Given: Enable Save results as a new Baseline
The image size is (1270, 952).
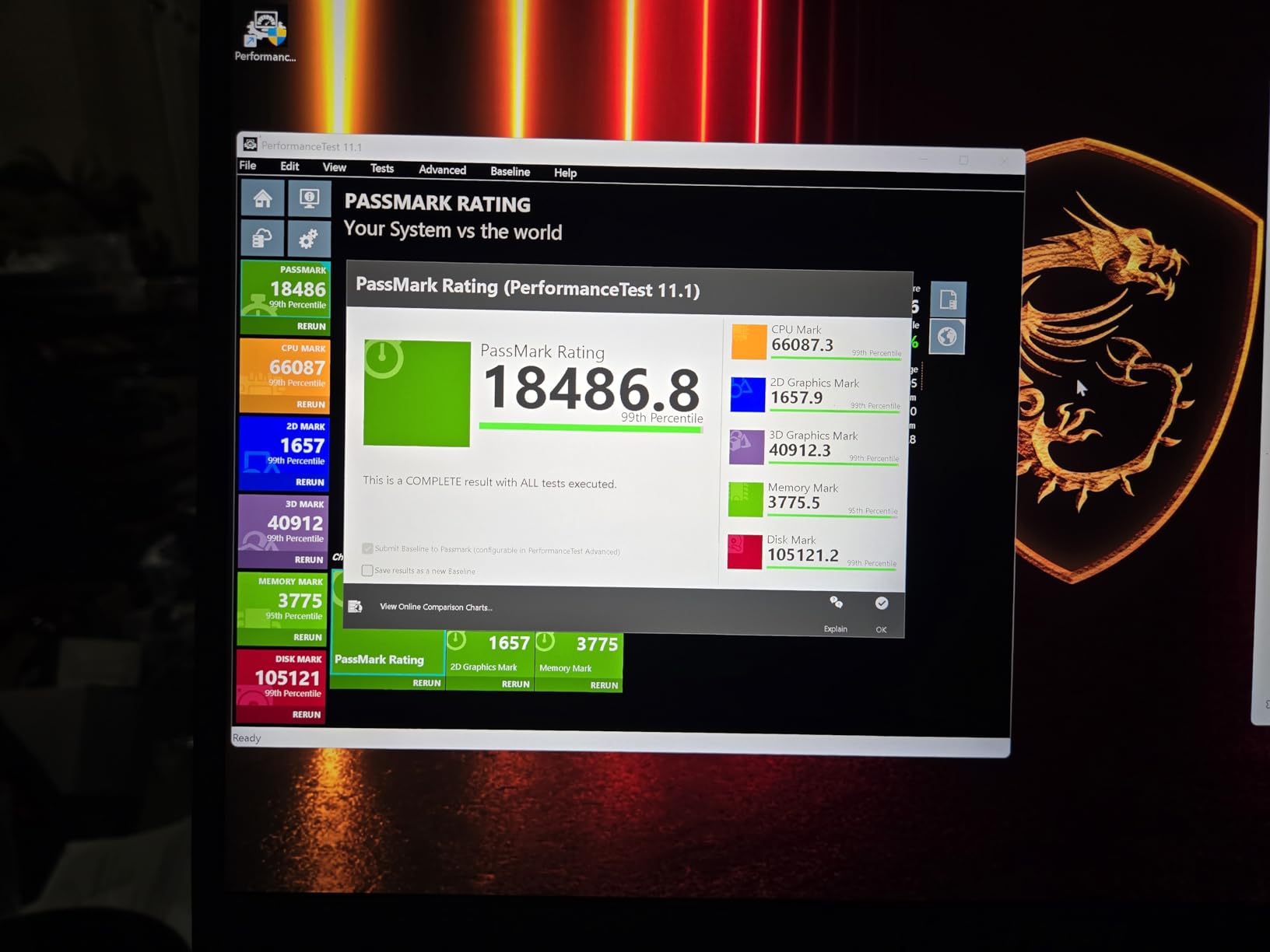Looking at the screenshot, I should [x=367, y=570].
